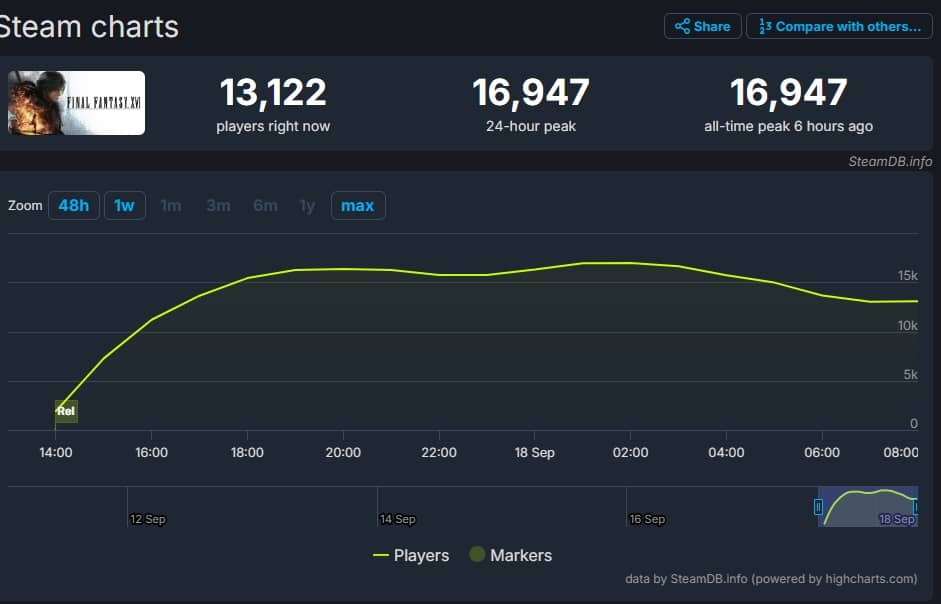Click the SteamDB.info credit text
941x604 pixels.
890,162
